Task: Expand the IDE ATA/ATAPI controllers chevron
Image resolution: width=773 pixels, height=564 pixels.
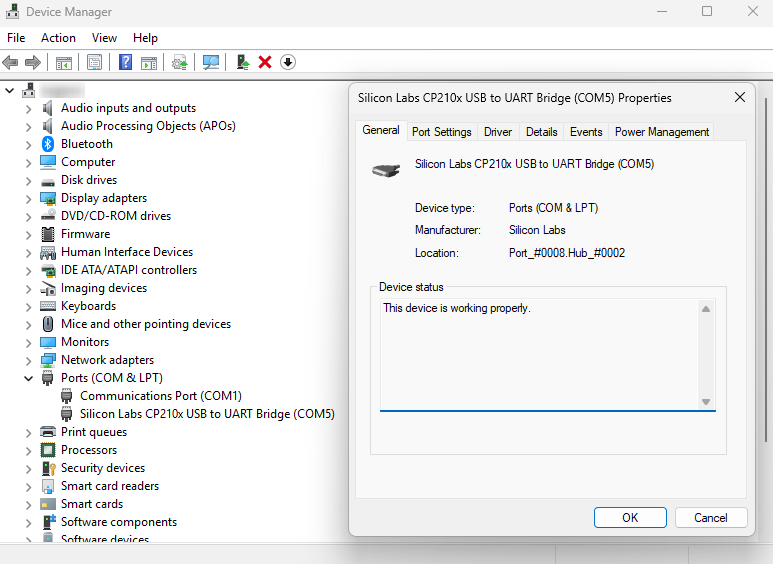Action: (x=29, y=270)
